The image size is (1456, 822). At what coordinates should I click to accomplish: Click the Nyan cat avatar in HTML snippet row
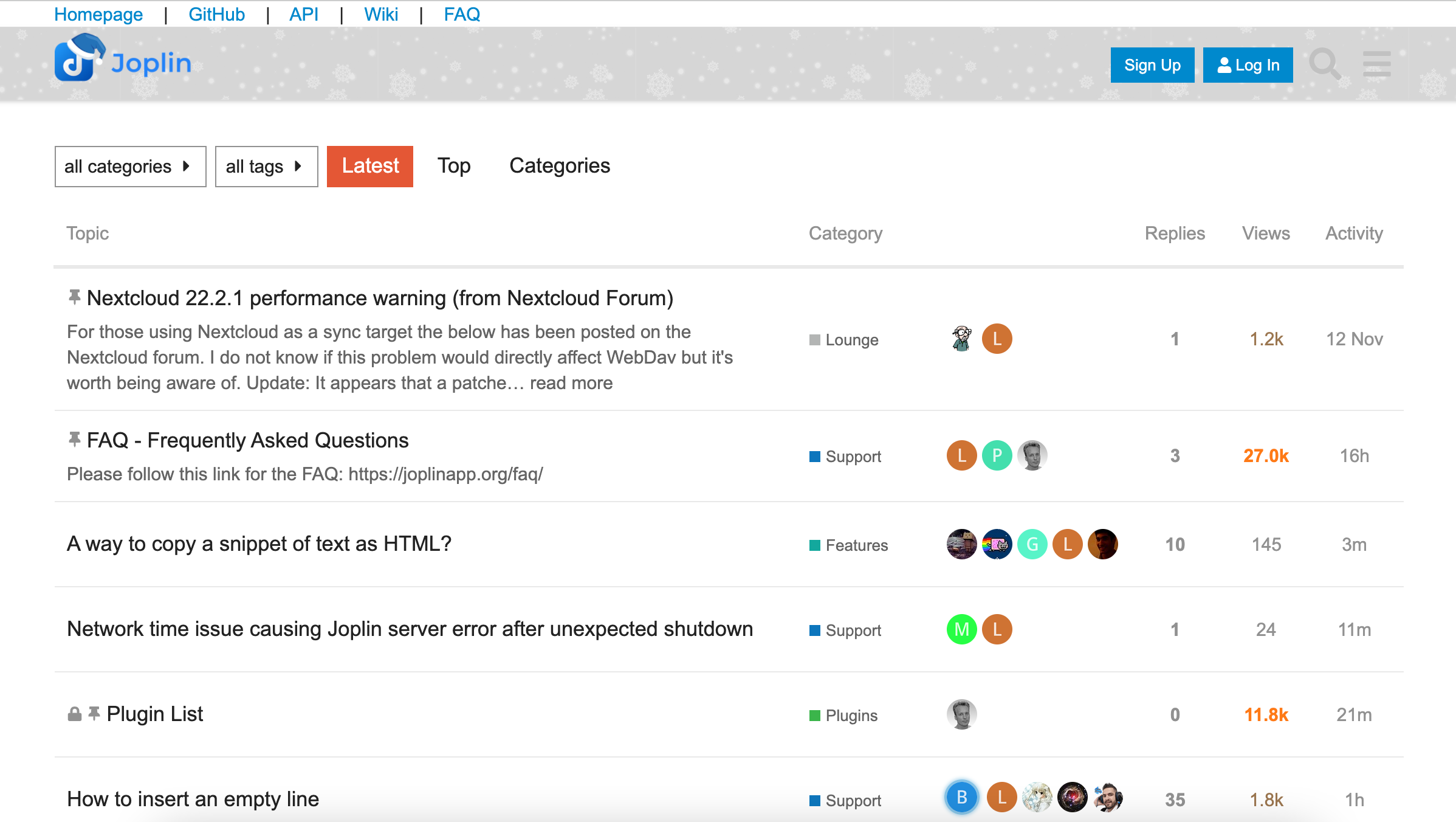coord(997,544)
